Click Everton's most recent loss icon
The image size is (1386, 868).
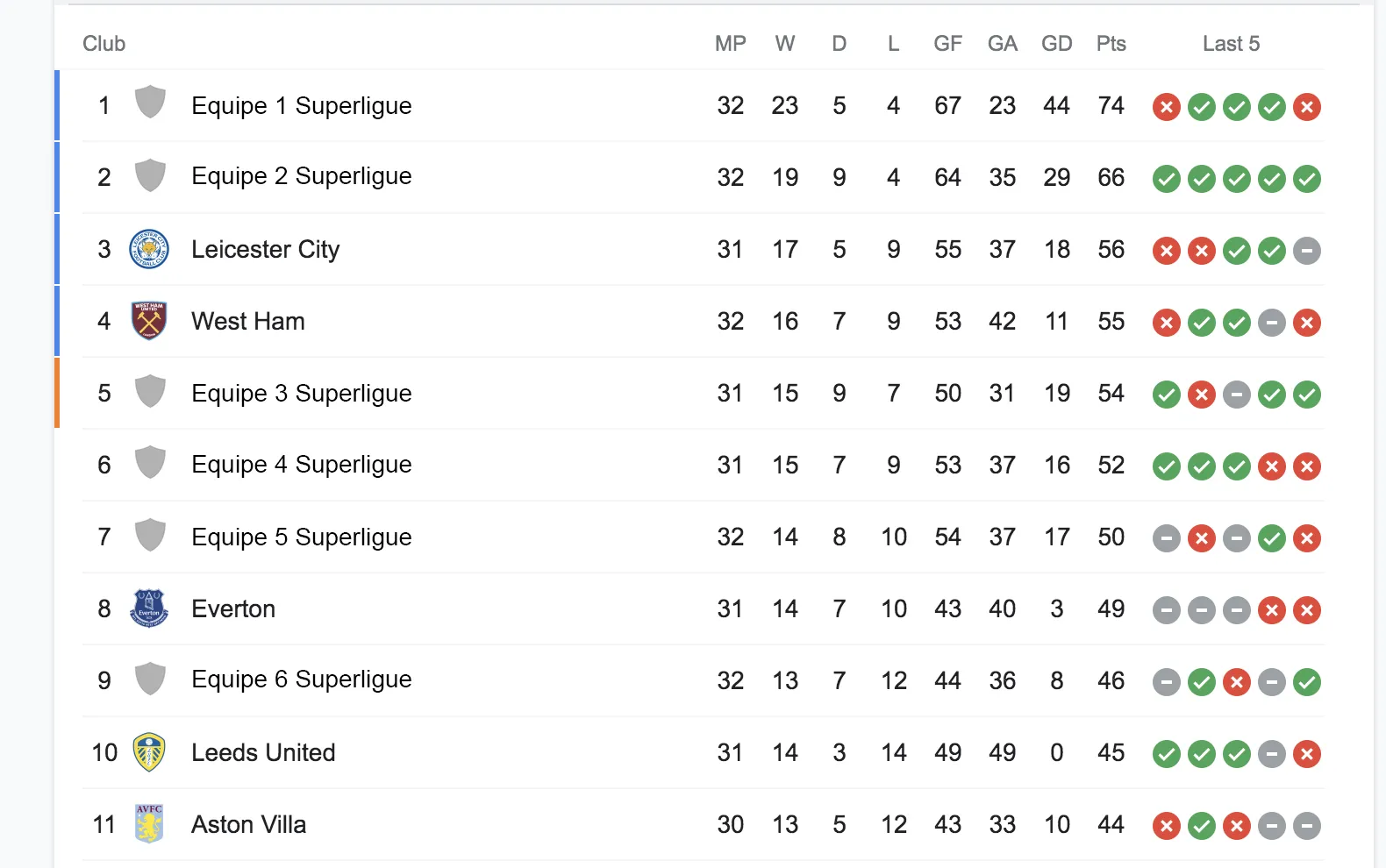[1306, 610]
